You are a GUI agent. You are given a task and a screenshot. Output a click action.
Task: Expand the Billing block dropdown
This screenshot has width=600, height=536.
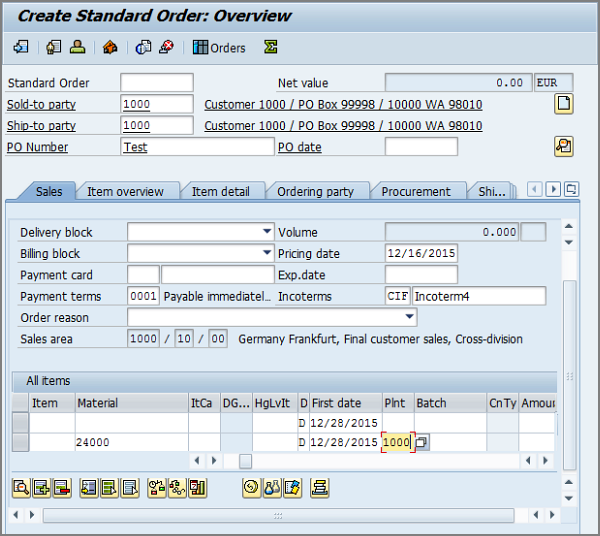pyautogui.click(x=266, y=254)
